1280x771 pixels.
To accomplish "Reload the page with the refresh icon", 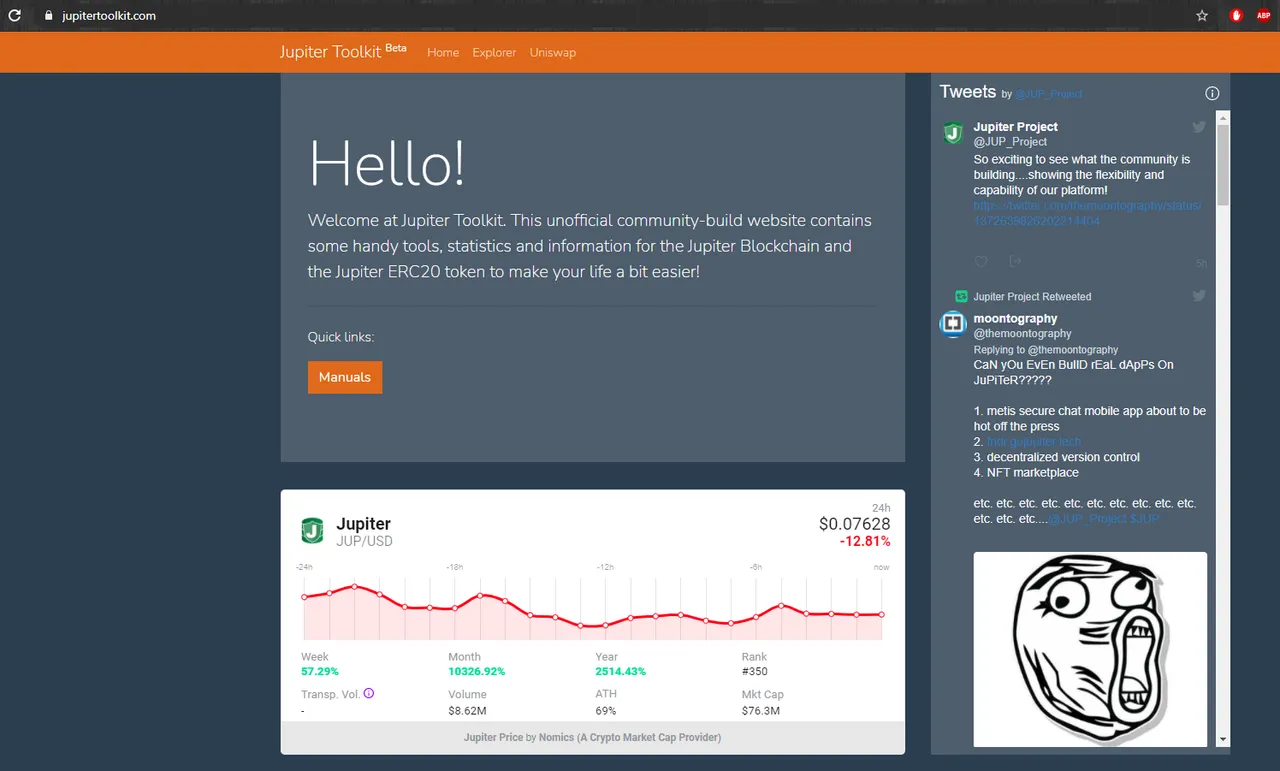I will [x=14, y=16].
